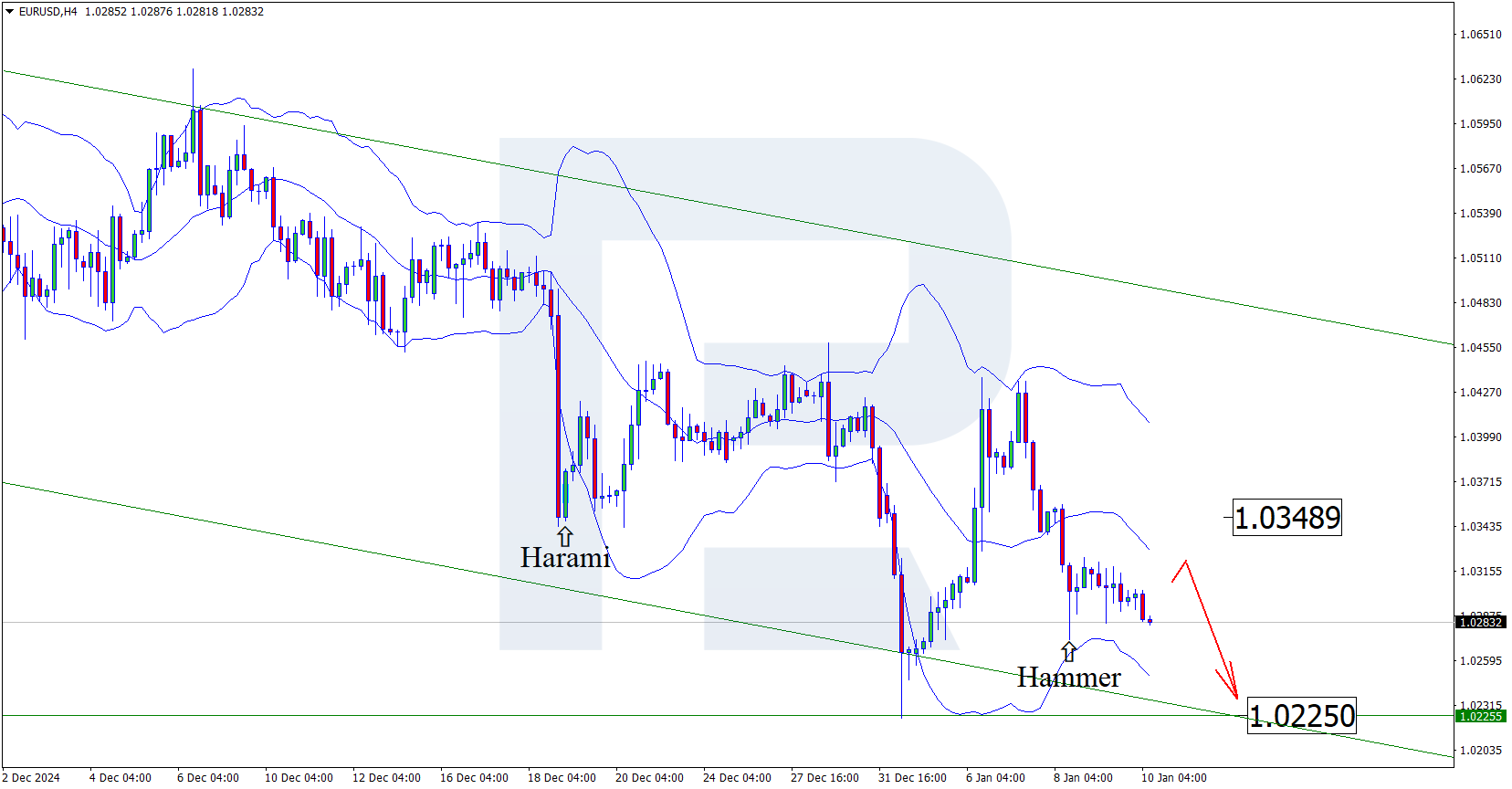Click the 10 Dec 04:00 time label
Image resolution: width=1512 pixels, height=789 pixels.
pos(299,778)
